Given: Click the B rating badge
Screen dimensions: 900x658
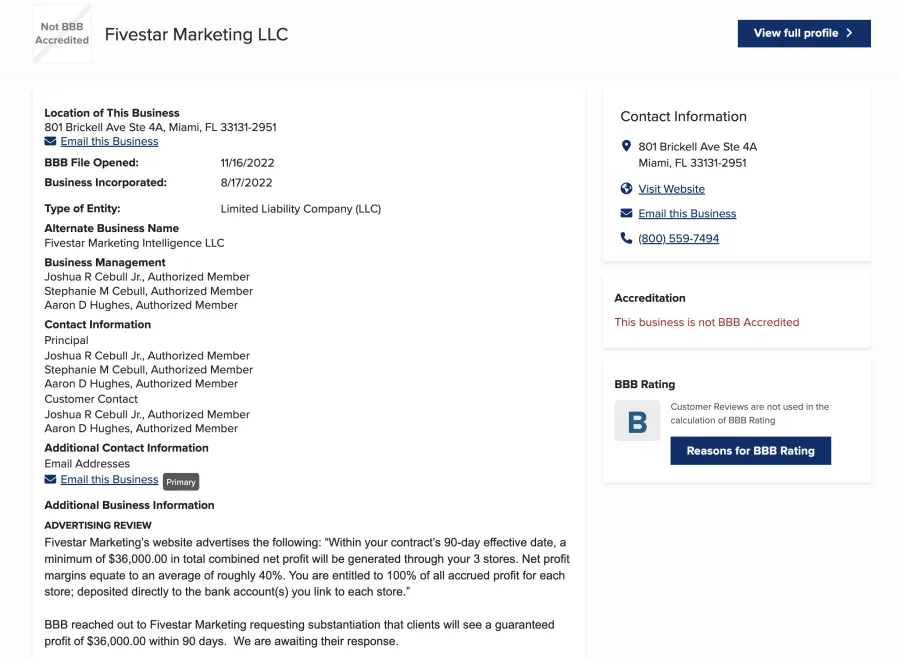Looking at the screenshot, I should click(637, 421).
